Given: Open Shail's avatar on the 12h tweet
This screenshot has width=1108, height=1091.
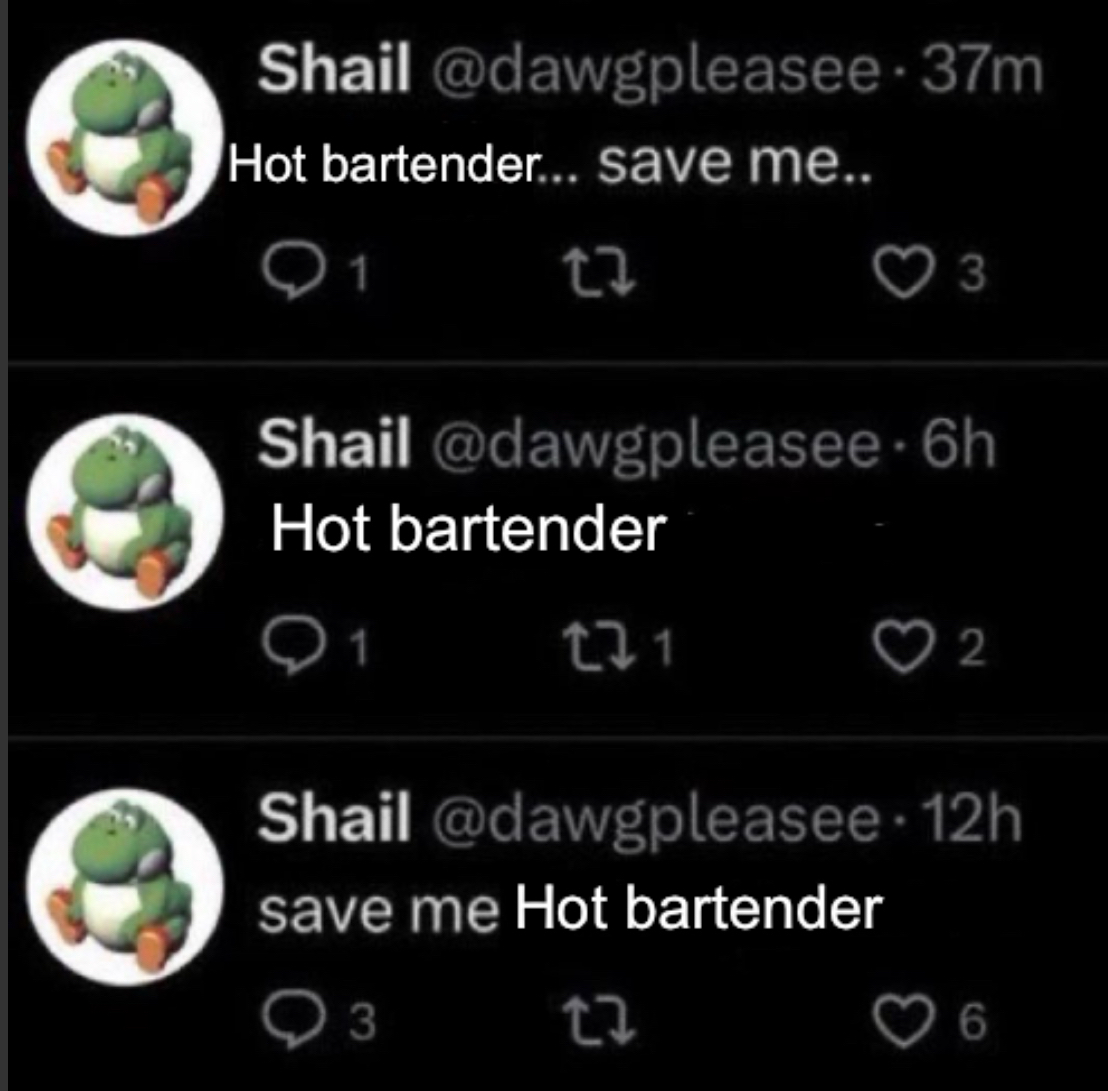Looking at the screenshot, I should (x=125, y=887).
